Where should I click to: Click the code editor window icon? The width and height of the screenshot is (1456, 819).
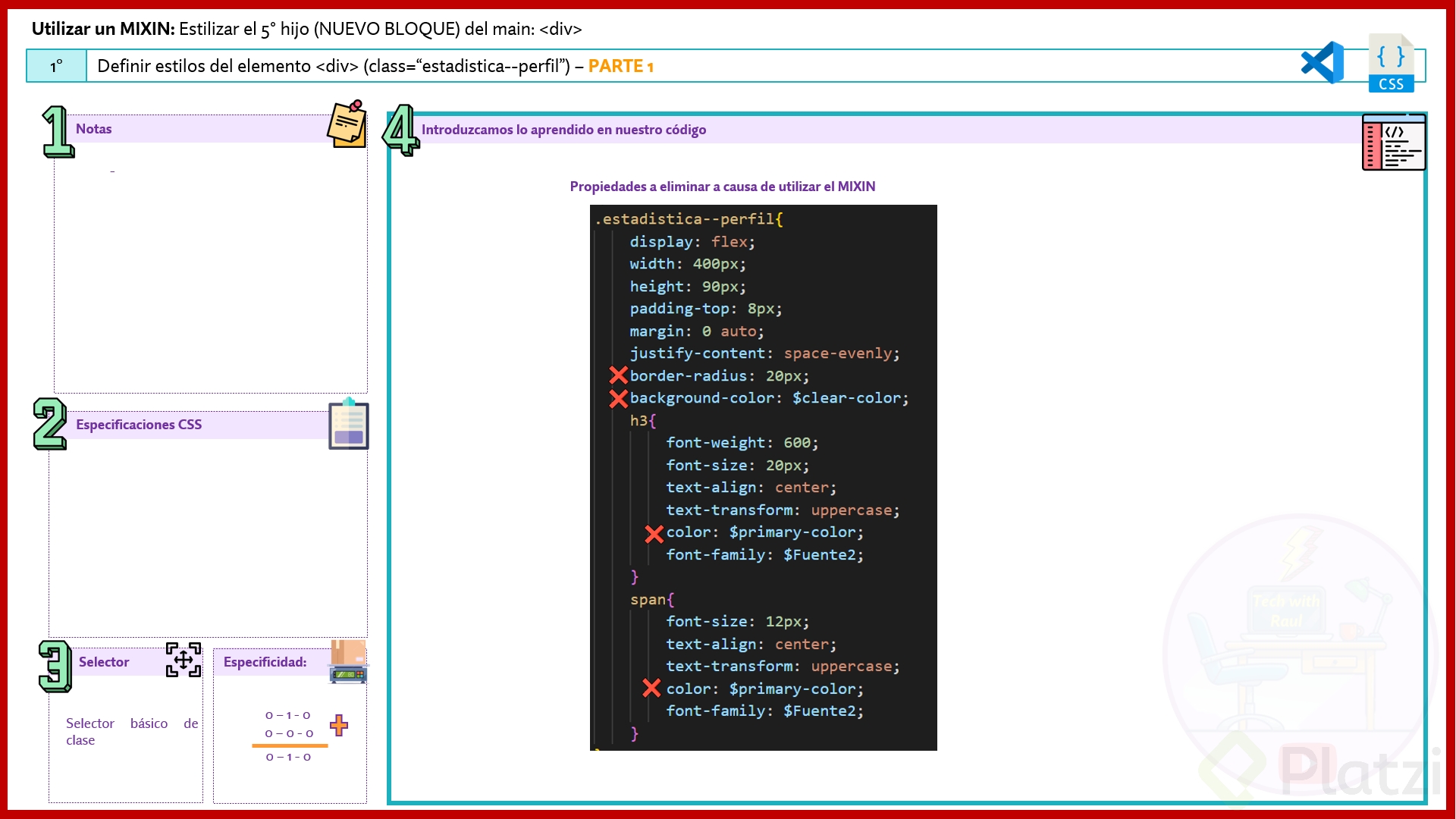coord(1393,143)
